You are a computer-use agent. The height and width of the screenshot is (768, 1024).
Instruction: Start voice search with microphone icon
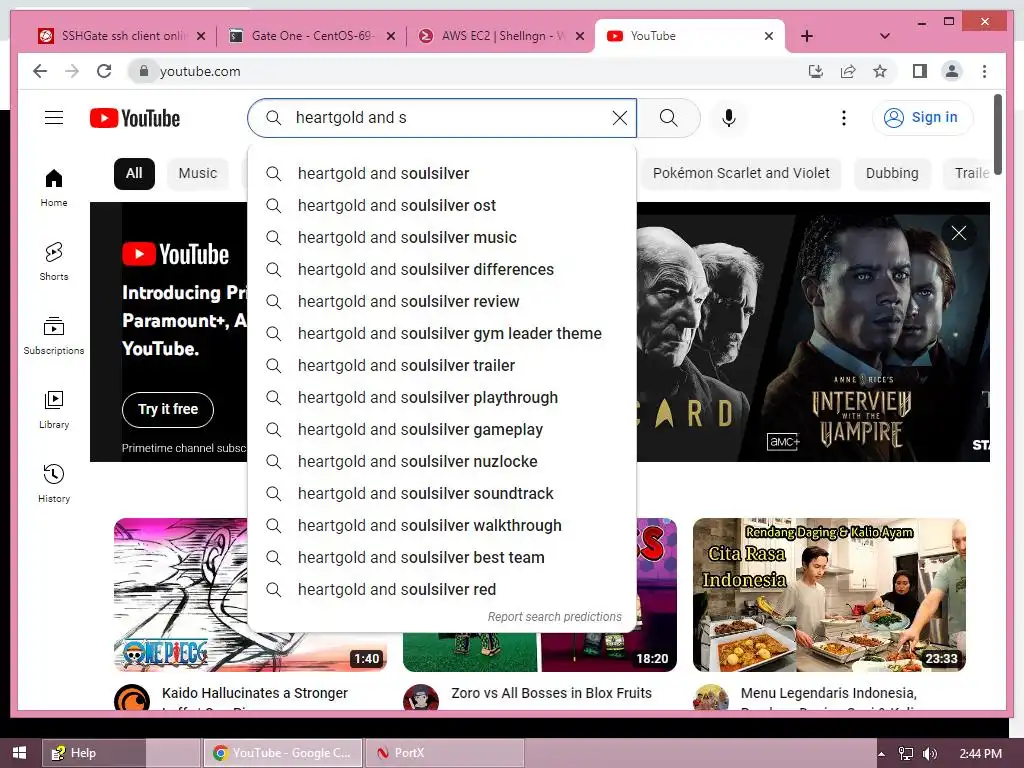pos(729,118)
